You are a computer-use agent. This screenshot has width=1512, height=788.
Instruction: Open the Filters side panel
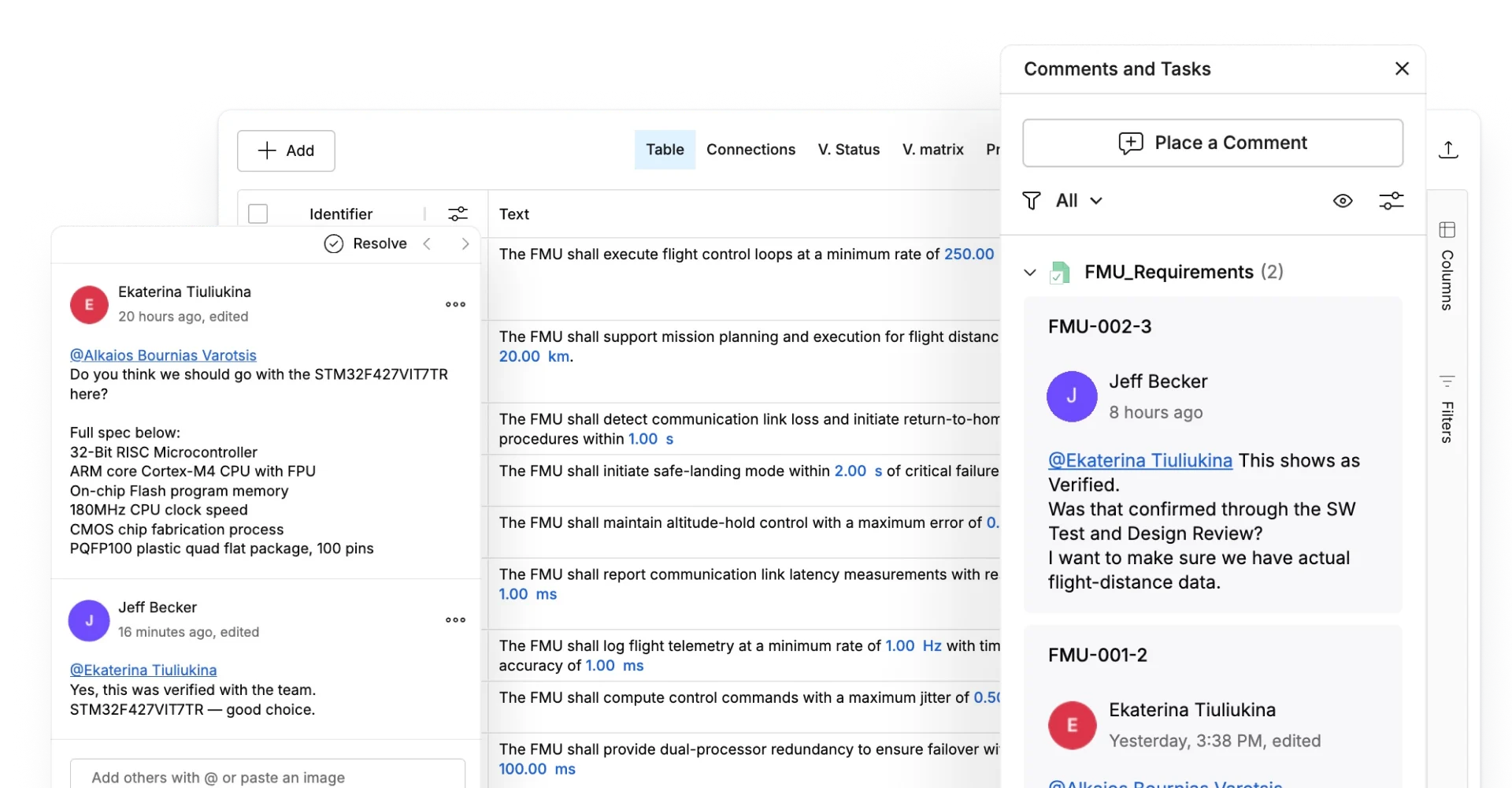click(x=1447, y=408)
